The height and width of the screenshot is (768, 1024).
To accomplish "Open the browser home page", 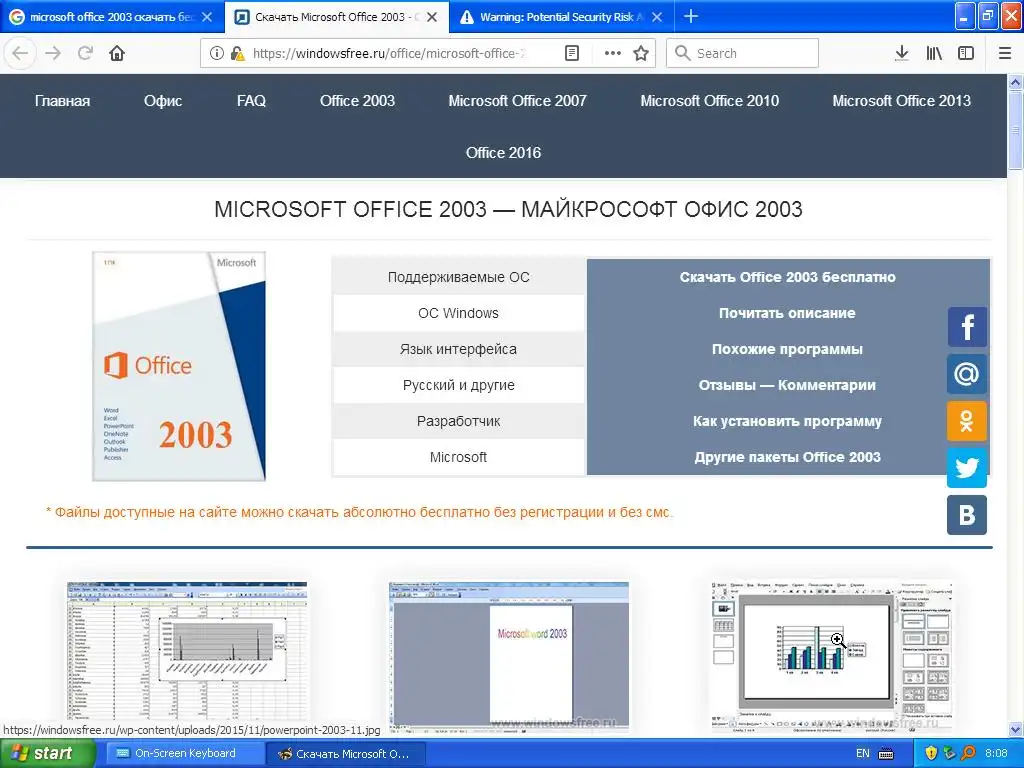I will (x=117, y=53).
